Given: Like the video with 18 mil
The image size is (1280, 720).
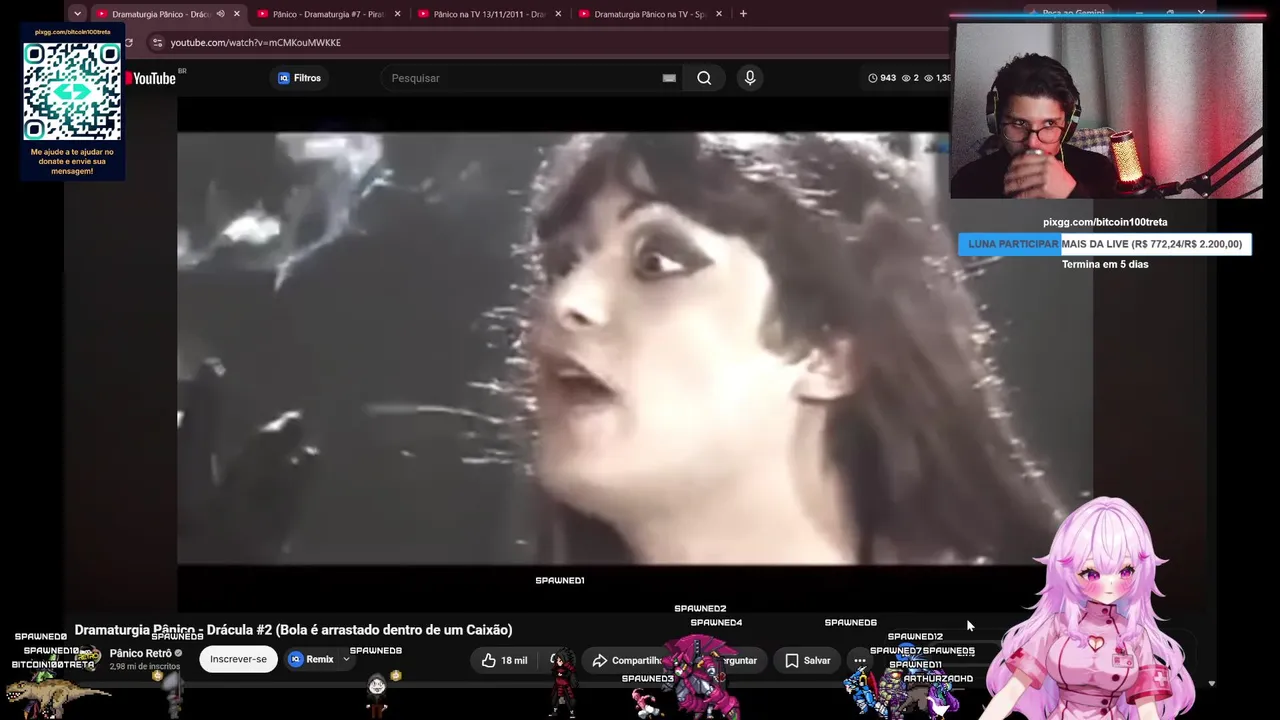Looking at the screenshot, I should click(x=504, y=660).
